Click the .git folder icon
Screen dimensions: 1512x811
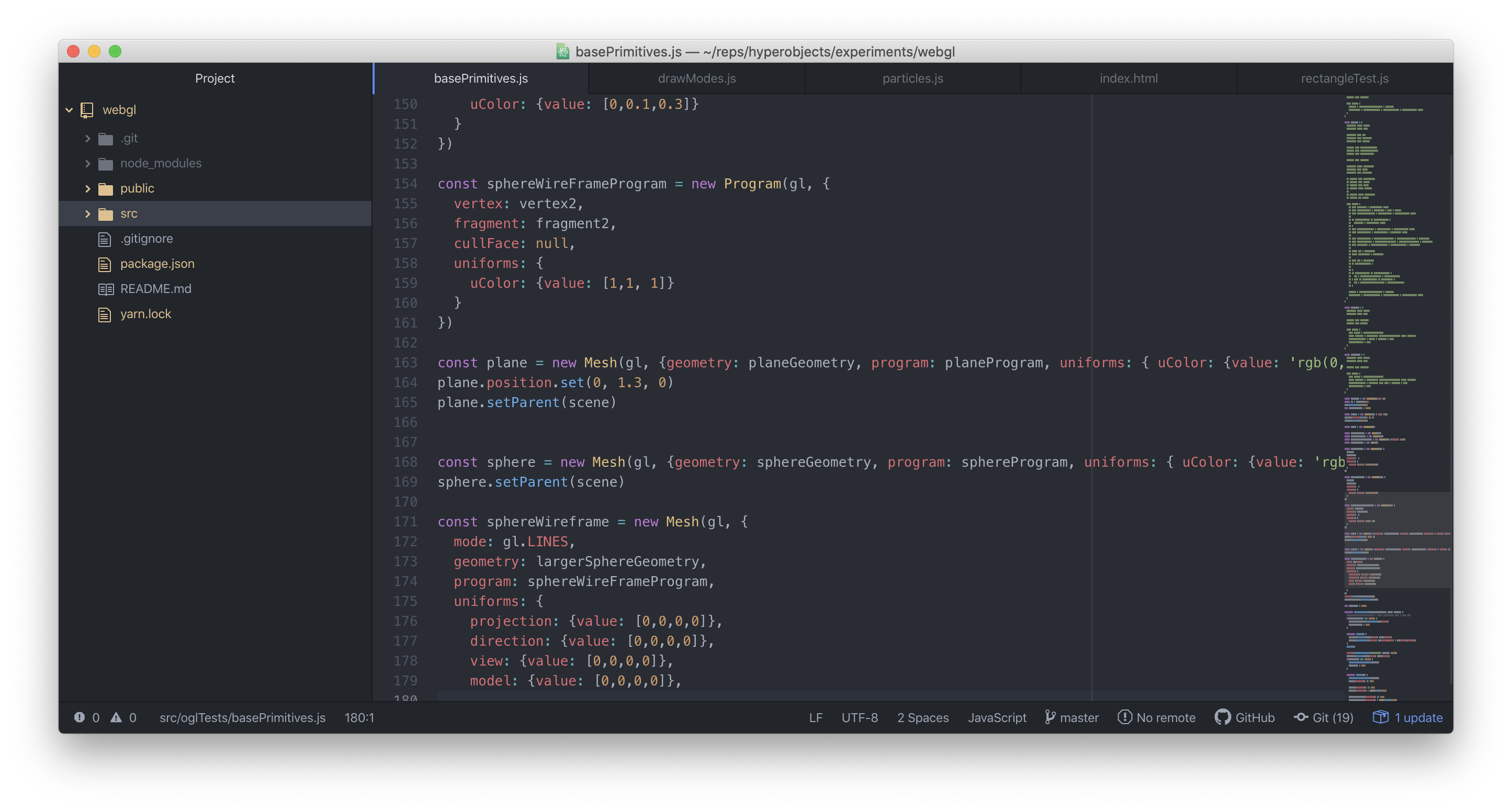coord(106,139)
